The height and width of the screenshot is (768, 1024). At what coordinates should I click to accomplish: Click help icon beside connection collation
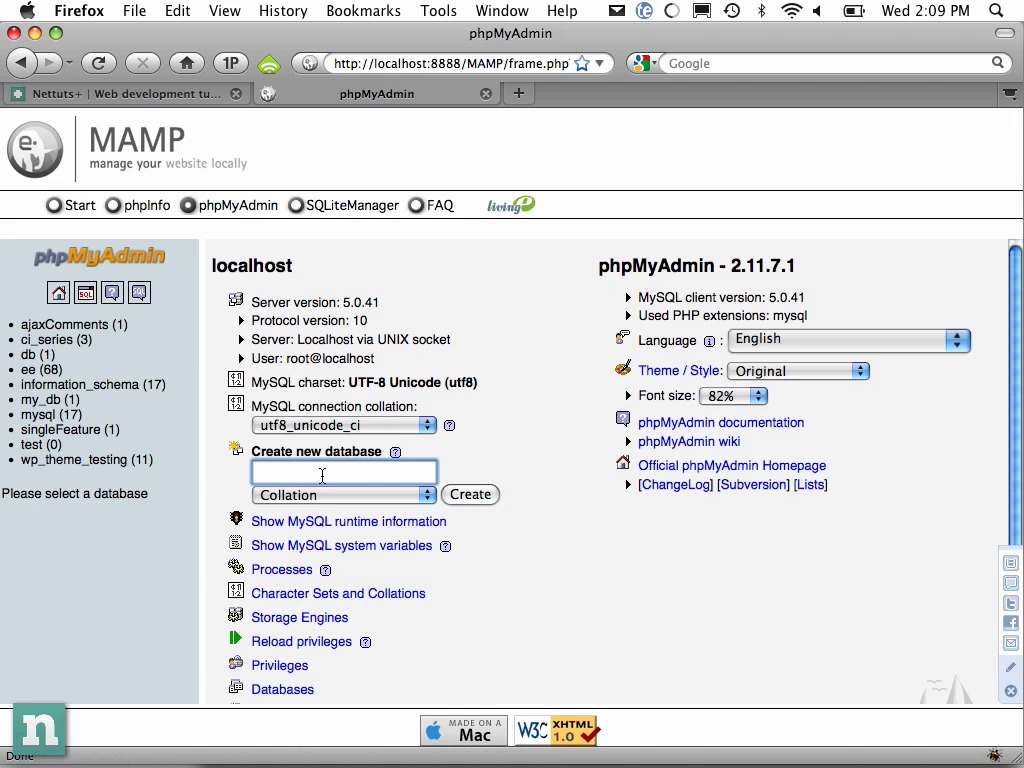(x=449, y=425)
